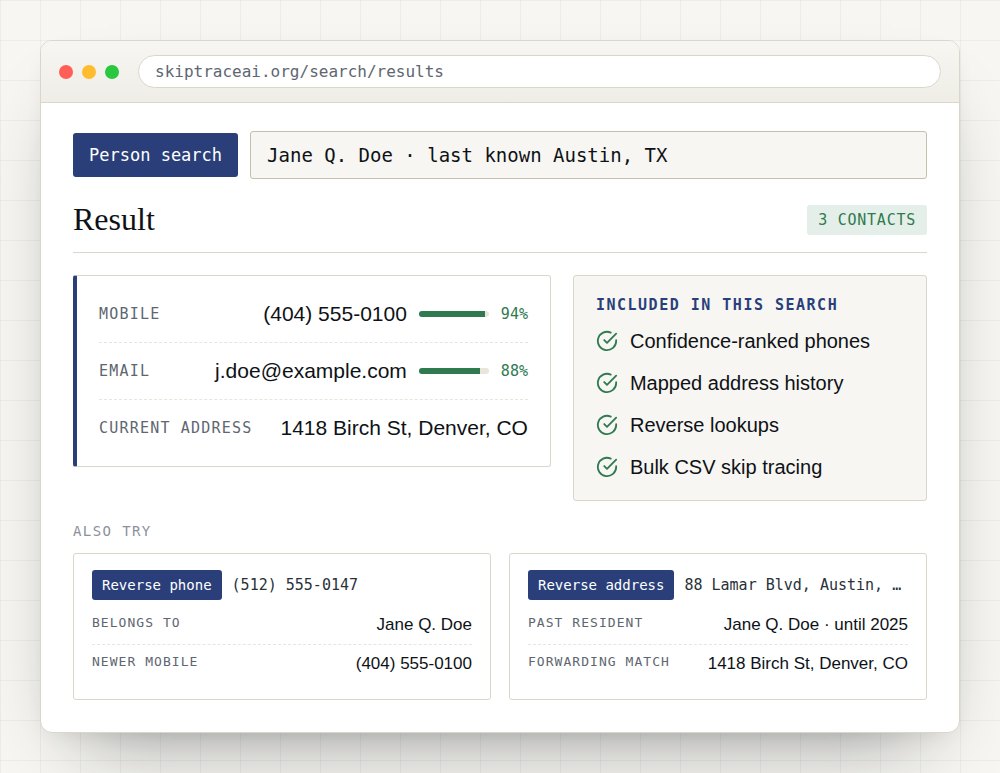Click the Mapped address history text
The width and height of the screenshot is (1000, 773).
pyautogui.click(x=736, y=383)
